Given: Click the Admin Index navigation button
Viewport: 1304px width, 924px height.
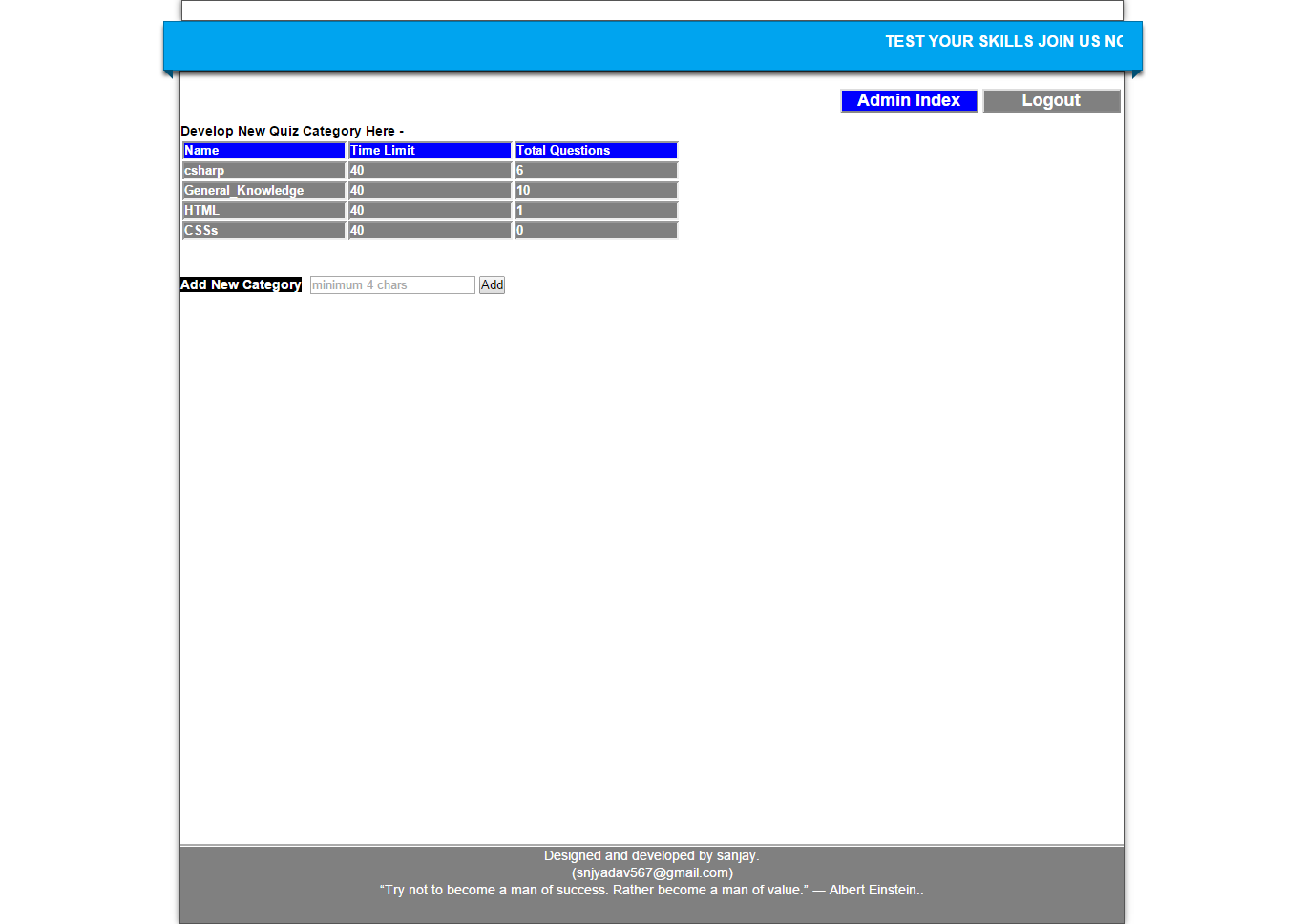Looking at the screenshot, I should 908,100.
